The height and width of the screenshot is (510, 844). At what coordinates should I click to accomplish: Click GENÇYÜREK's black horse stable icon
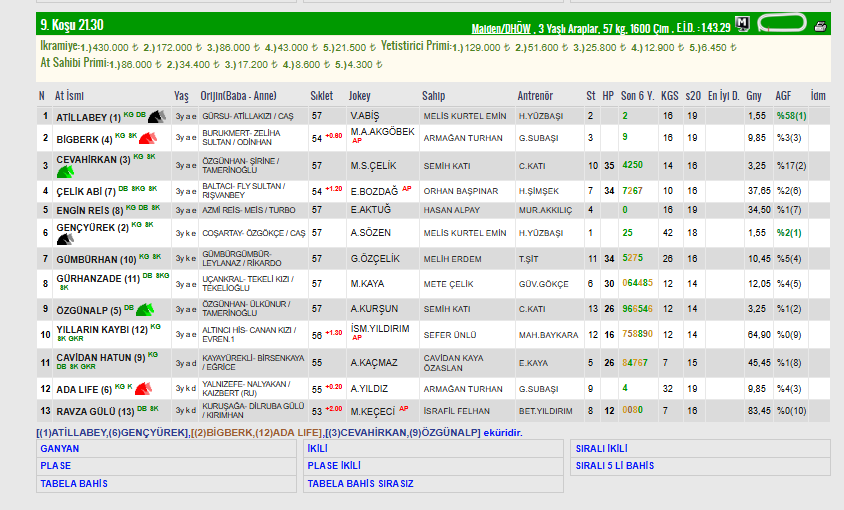pyautogui.click(x=65, y=239)
